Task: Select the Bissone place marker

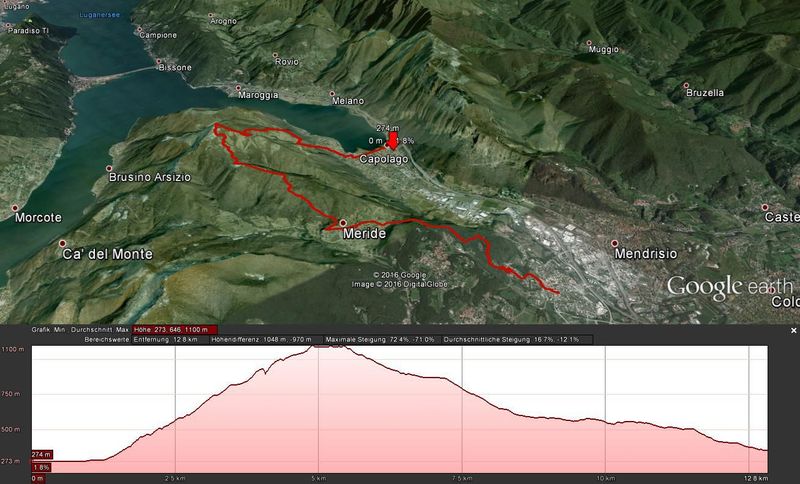Action: point(159,61)
